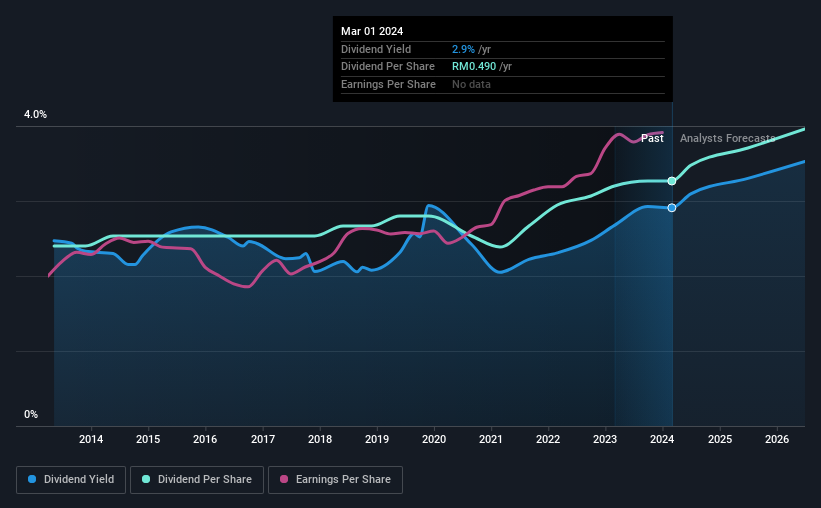Click the 2016 x-axis label
The image size is (821, 508).
(x=205, y=439)
